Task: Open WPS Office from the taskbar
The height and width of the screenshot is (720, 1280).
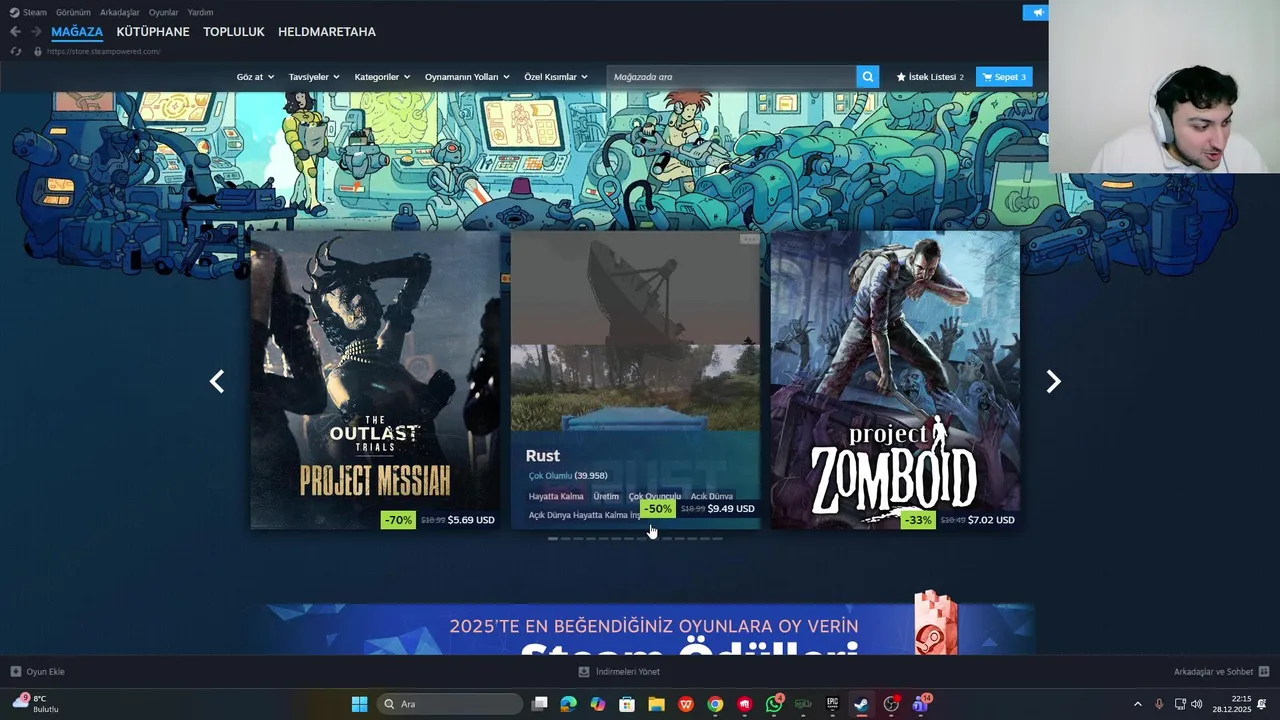Action: coord(686,704)
